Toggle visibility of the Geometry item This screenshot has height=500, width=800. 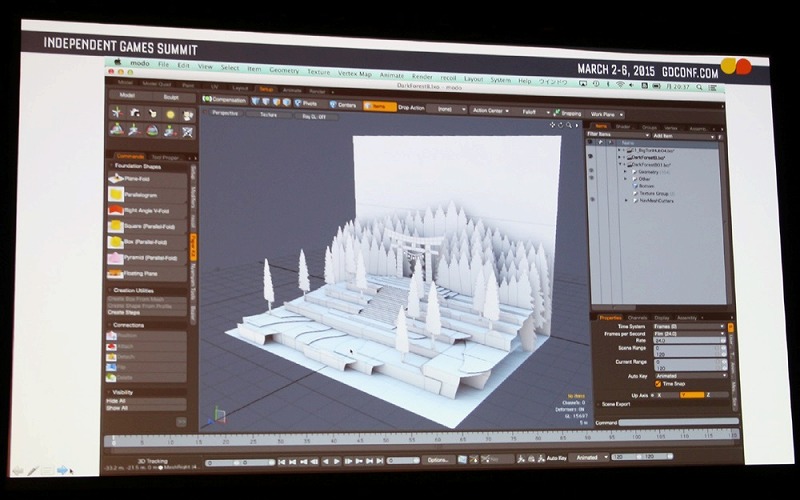click(591, 171)
